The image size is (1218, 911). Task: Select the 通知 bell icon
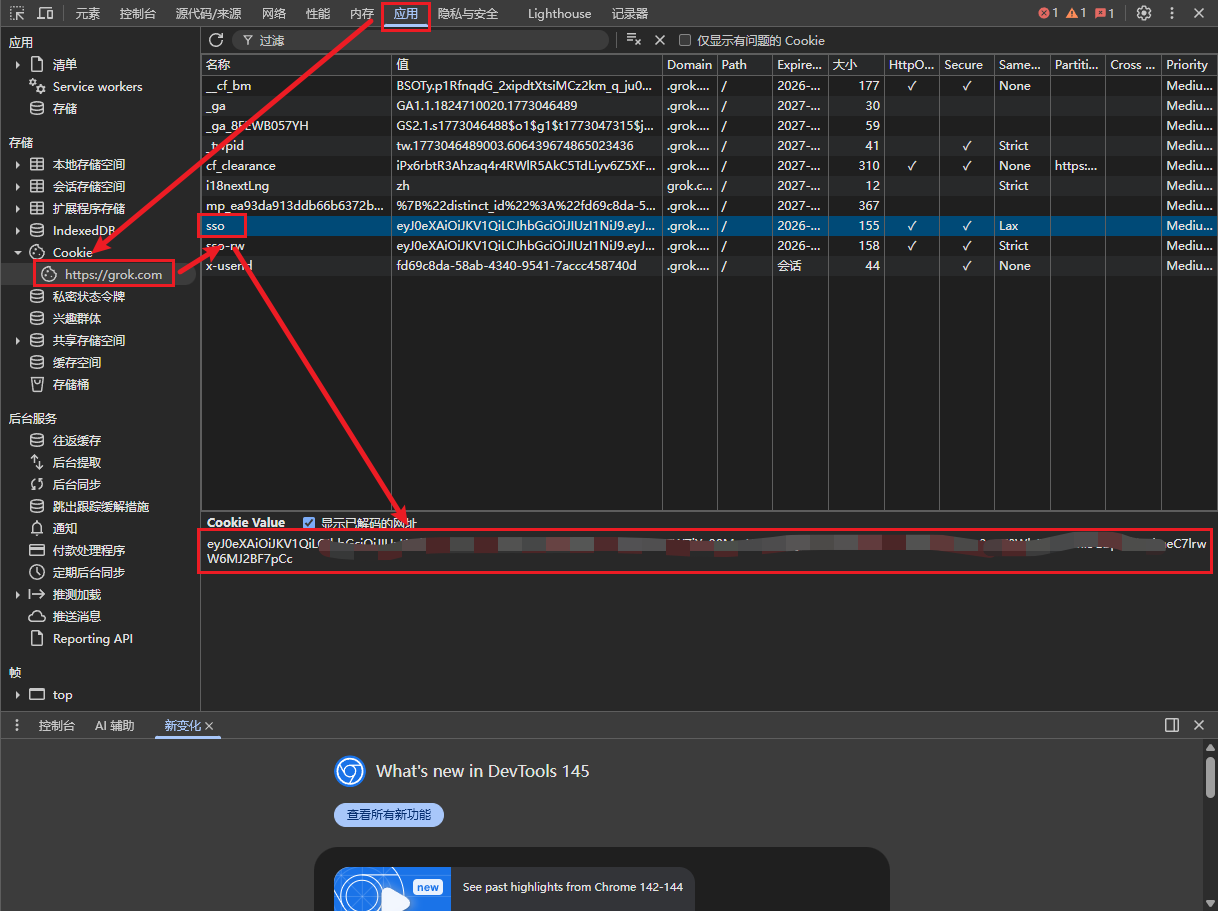tap(37, 528)
